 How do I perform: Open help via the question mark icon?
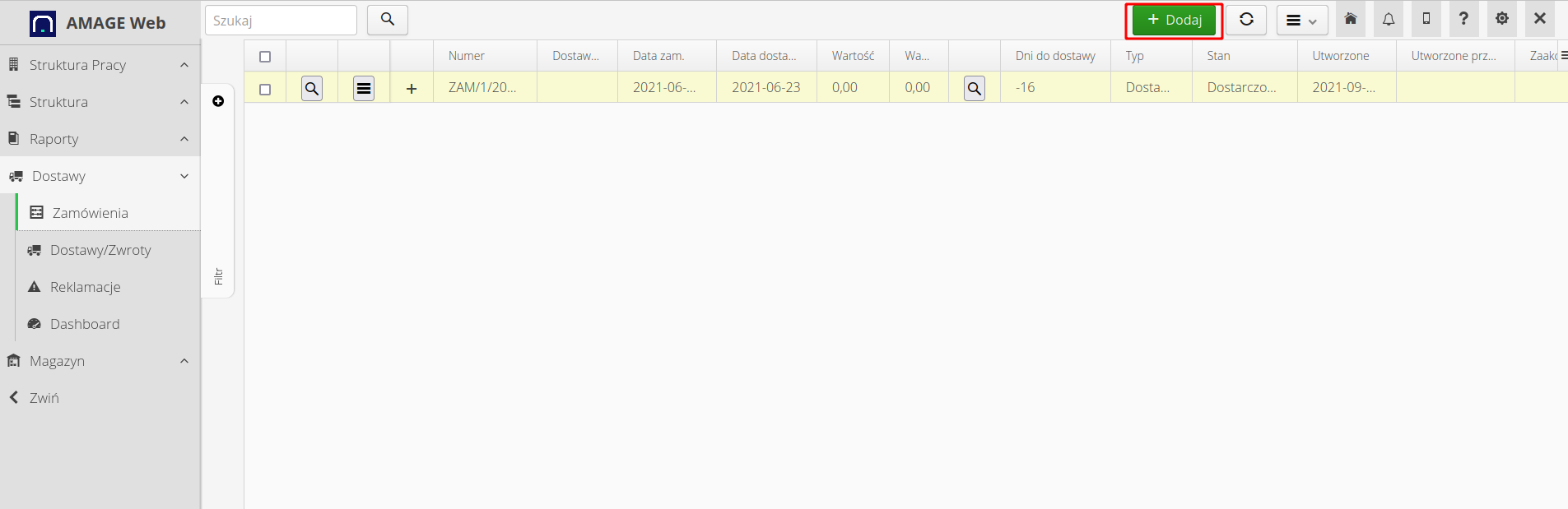click(x=1463, y=19)
